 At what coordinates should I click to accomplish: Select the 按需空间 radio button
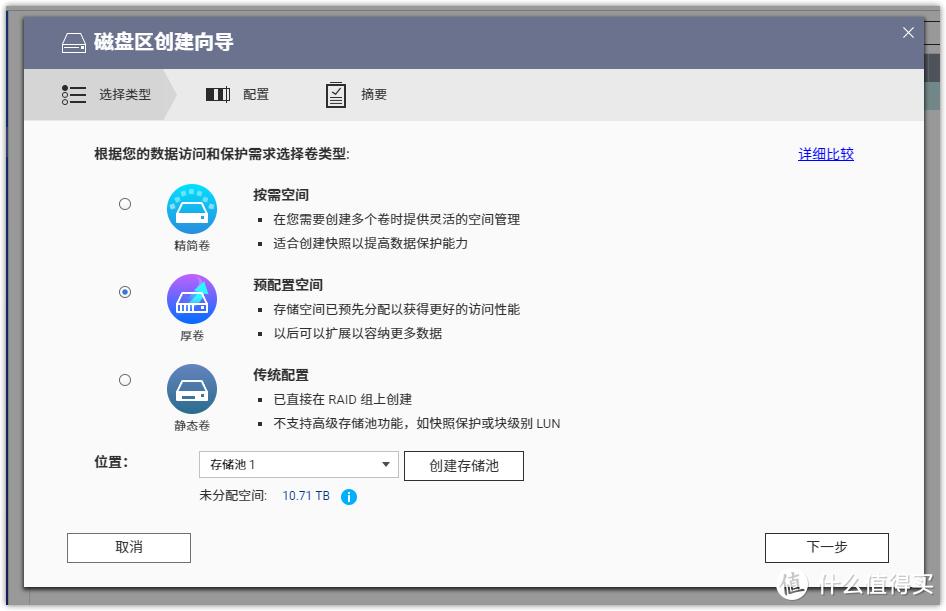[124, 203]
